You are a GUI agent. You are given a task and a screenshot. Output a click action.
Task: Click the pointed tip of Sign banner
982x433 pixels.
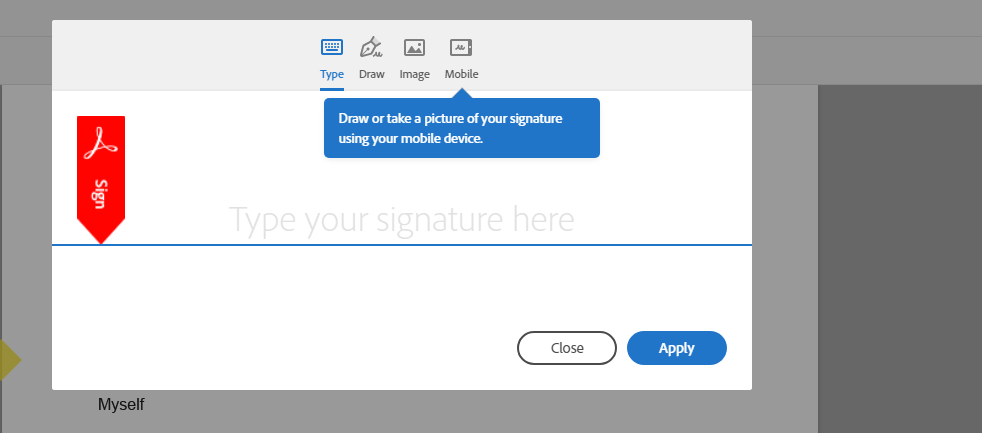[101, 236]
